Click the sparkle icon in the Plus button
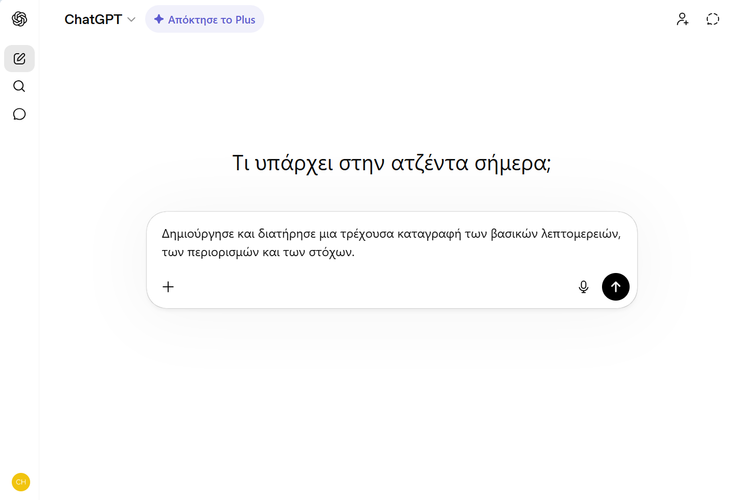Image resolution: width=740 pixels, height=500 pixels. pyautogui.click(x=159, y=19)
